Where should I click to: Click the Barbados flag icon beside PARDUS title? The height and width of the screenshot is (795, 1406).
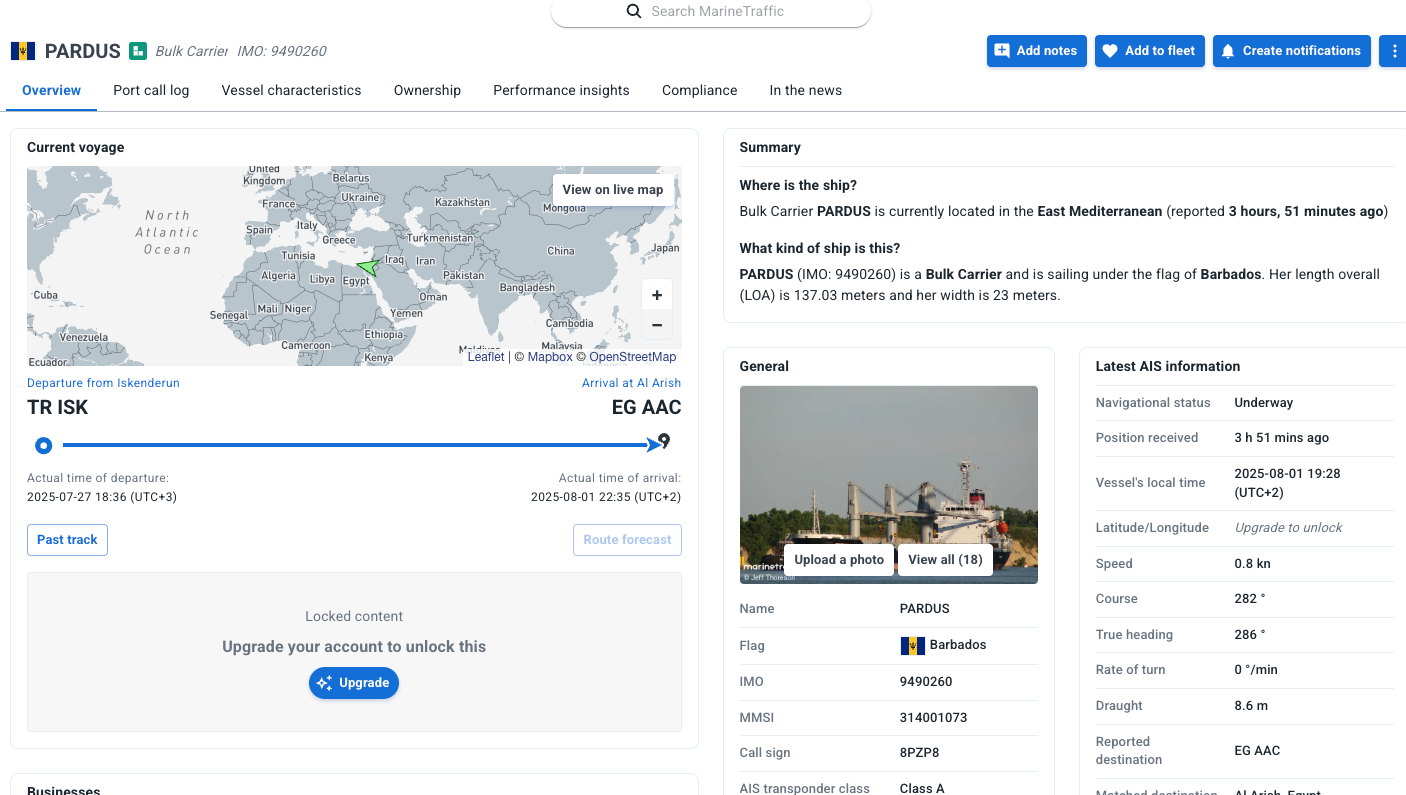pyautogui.click(x=23, y=51)
